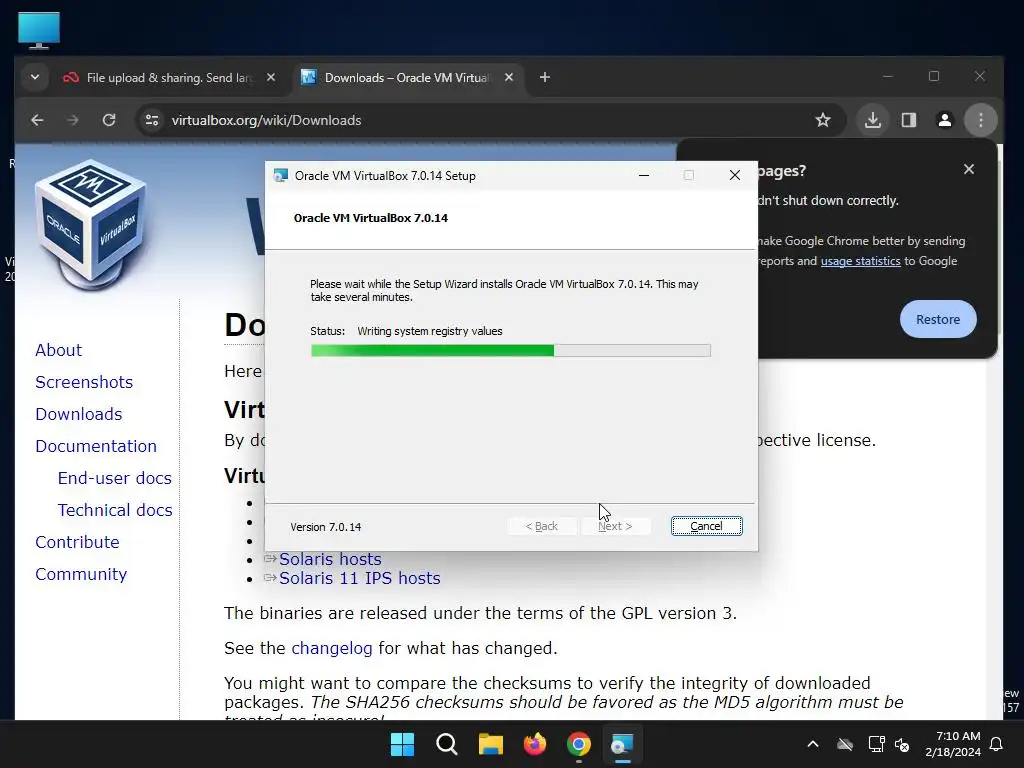Click the installation progress bar
The height and width of the screenshot is (768, 1024).
(511, 351)
